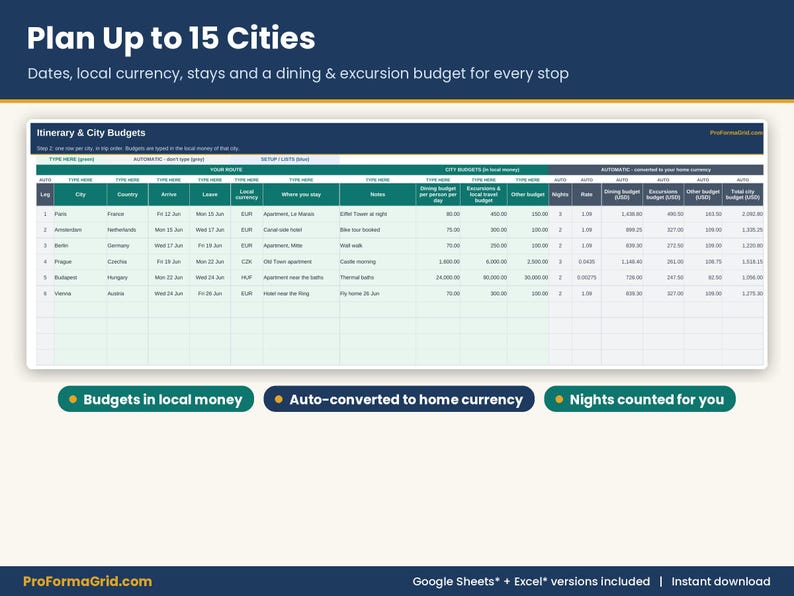The width and height of the screenshot is (794, 596).
Task: Select the 'Thermal baths' note cell
Action: point(377,277)
